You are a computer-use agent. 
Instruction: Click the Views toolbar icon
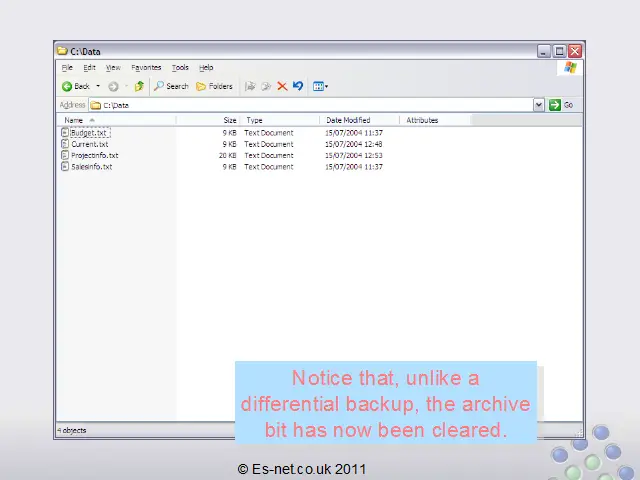tap(318, 87)
